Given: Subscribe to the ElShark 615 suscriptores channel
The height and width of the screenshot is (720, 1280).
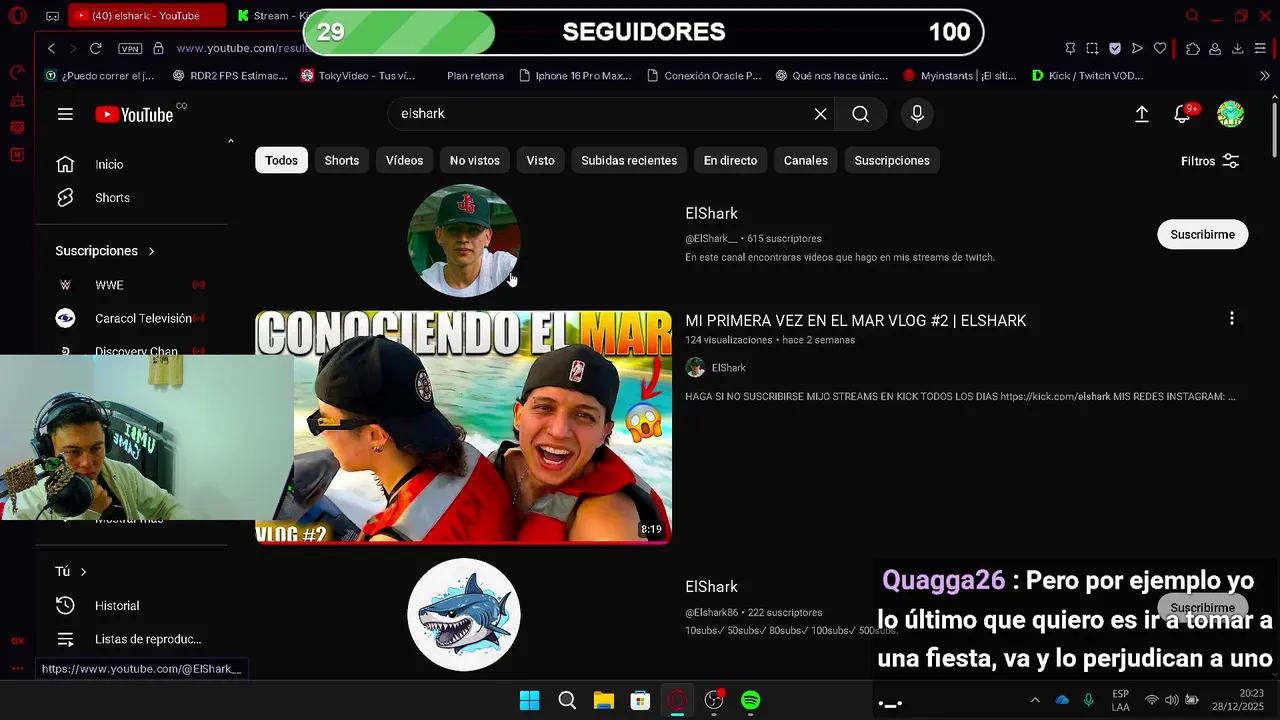Looking at the screenshot, I should (x=1202, y=234).
